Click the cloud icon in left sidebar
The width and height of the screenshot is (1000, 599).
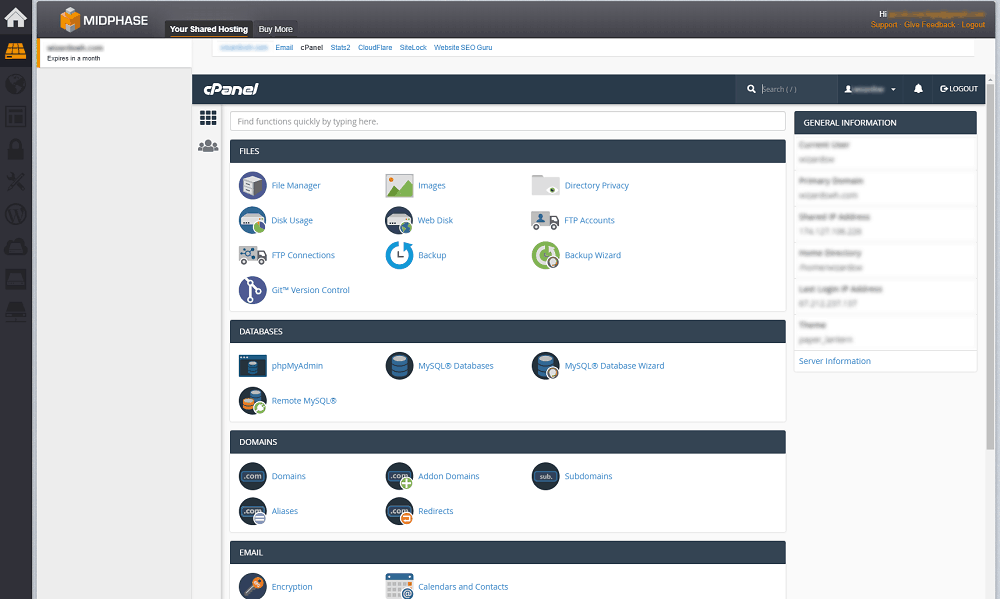tap(15, 246)
